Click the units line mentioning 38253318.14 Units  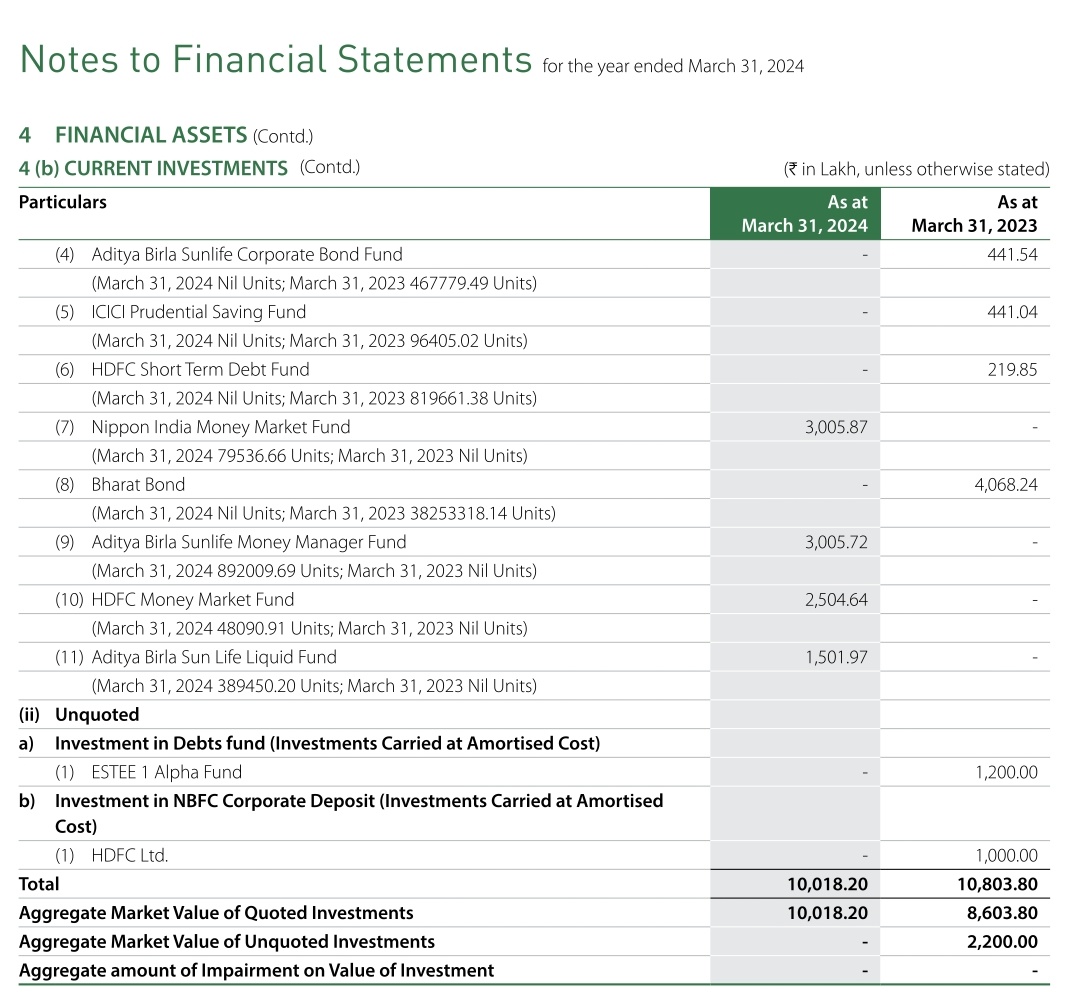pyautogui.click(x=324, y=513)
